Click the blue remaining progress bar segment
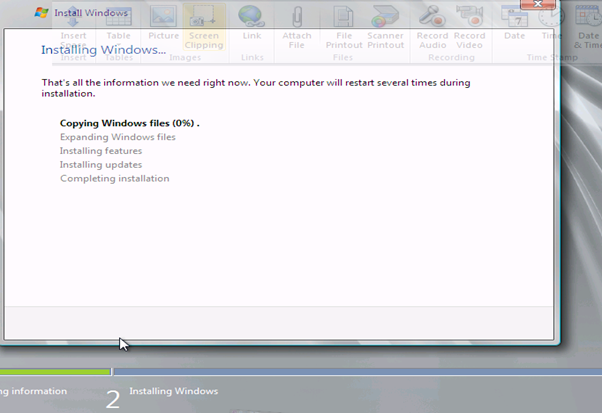This screenshot has height=413, width=602. pos(358,372)
